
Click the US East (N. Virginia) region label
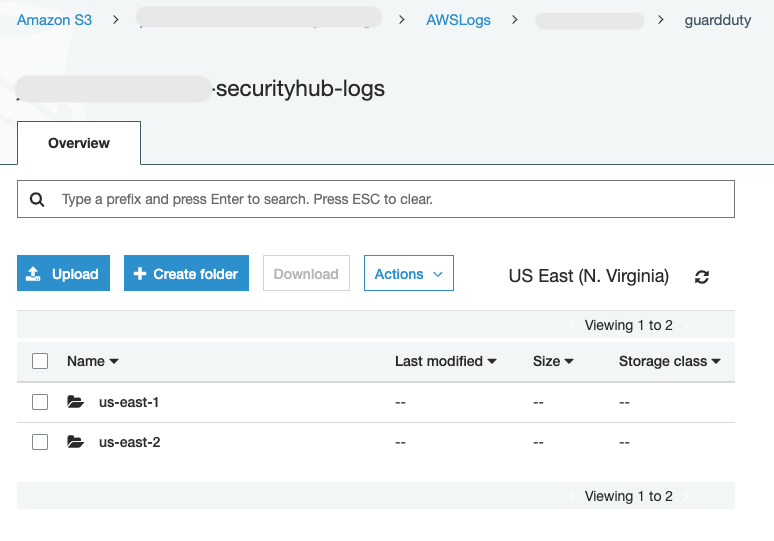588,276
